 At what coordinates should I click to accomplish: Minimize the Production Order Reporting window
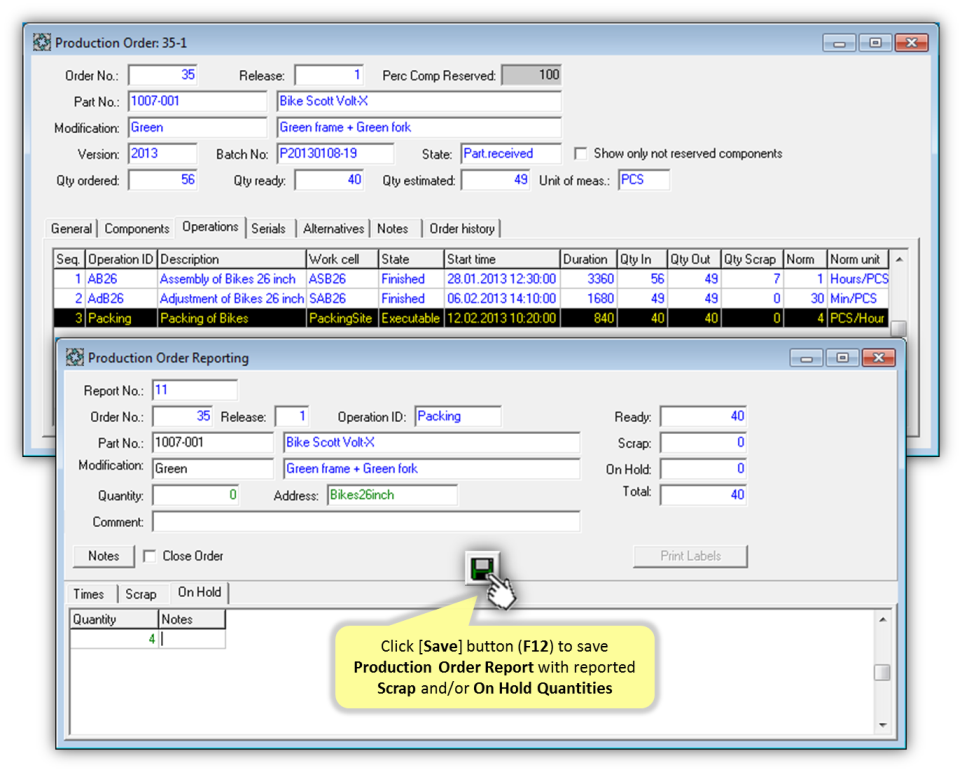[806, 358]
